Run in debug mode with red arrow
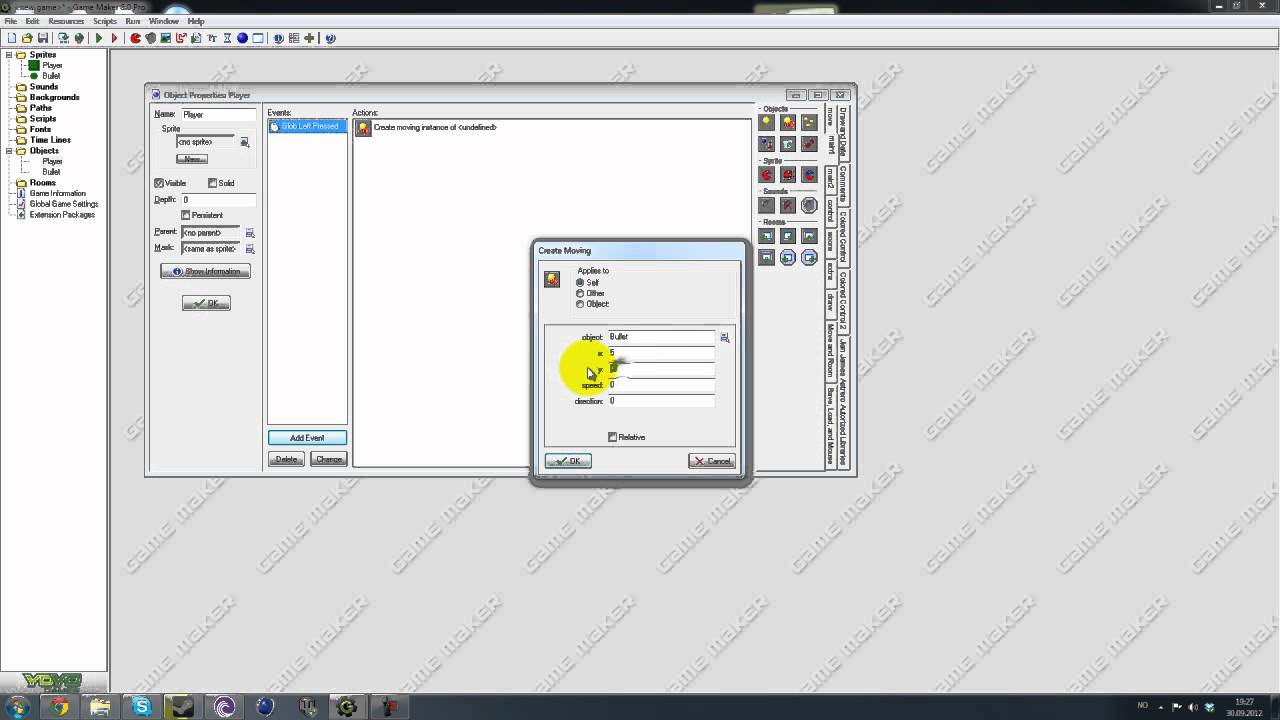Screen dimensions: 1280x720 (x=114, y=38)
